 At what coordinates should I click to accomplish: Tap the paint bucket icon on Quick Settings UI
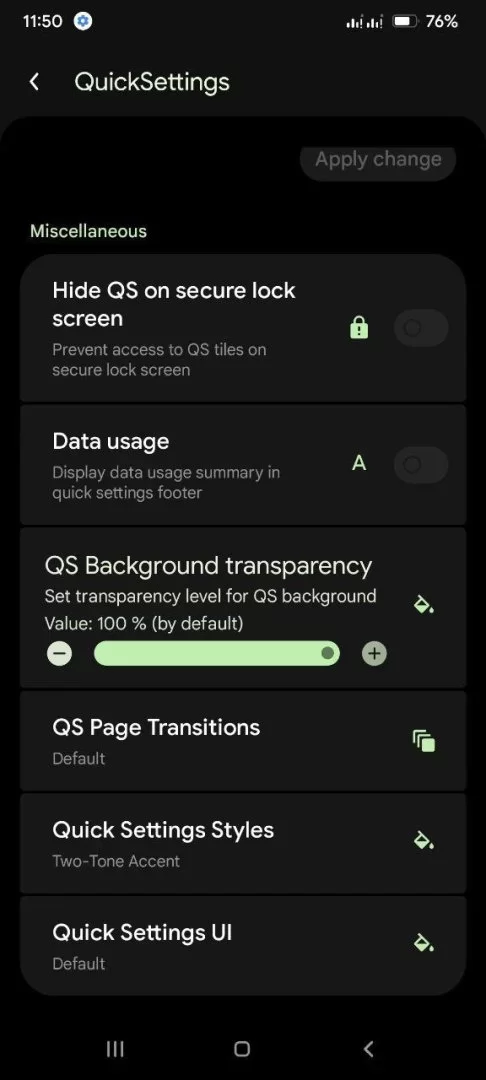click(423, 942)
